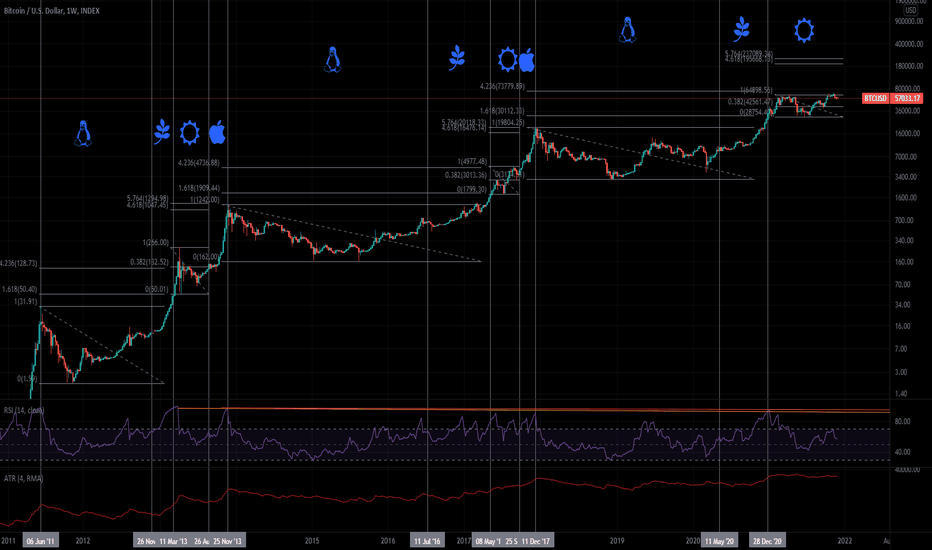Select the 1(64898.56) Fibonacci label

[756, 90]
